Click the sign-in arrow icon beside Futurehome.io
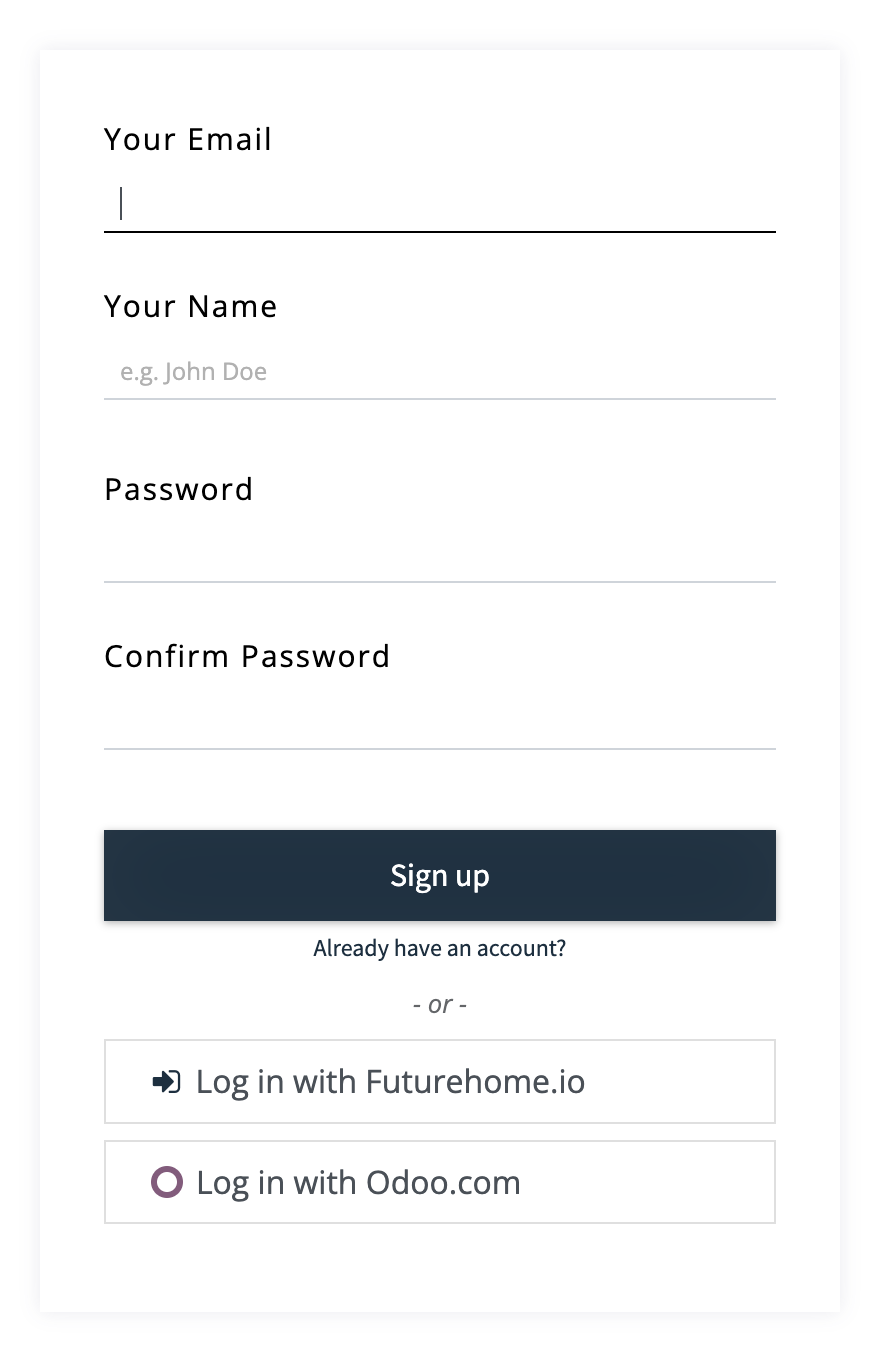The height and width of the screenshot is (1356, 870). click(x=166, y=1082)
